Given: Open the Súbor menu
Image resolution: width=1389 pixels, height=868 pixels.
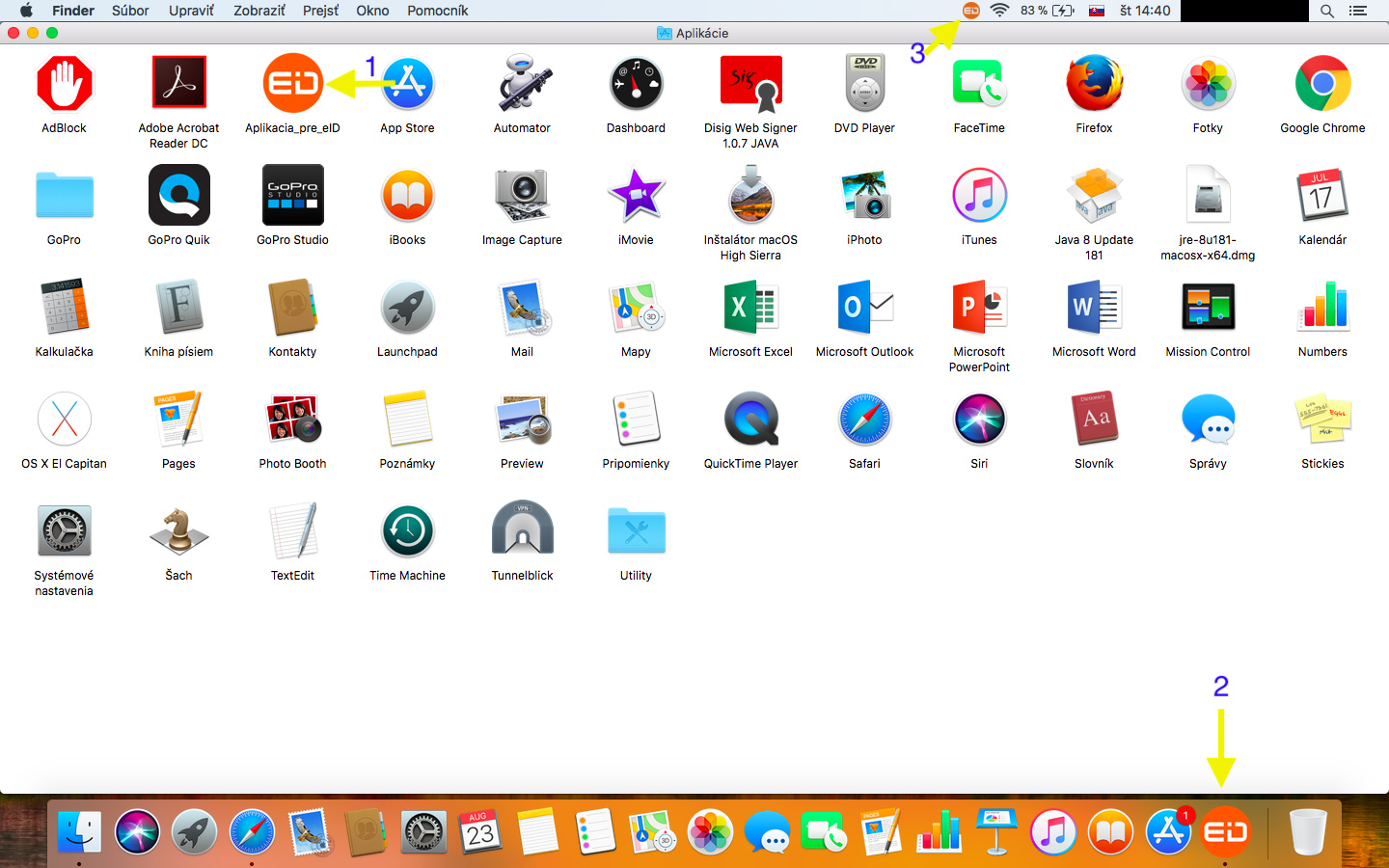Looking at the screenshot, I should [130, 11].
